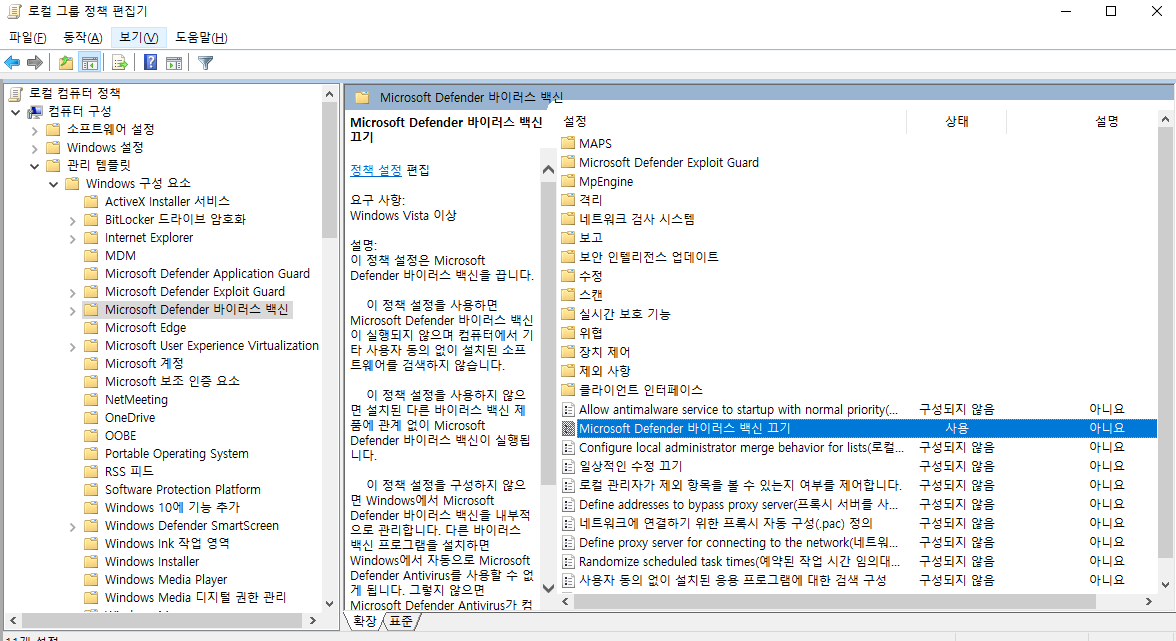Open the 보기(V) menu
Image resolution: width=1176 pixels, height=641 pixels.
click(x=138, y=37)
